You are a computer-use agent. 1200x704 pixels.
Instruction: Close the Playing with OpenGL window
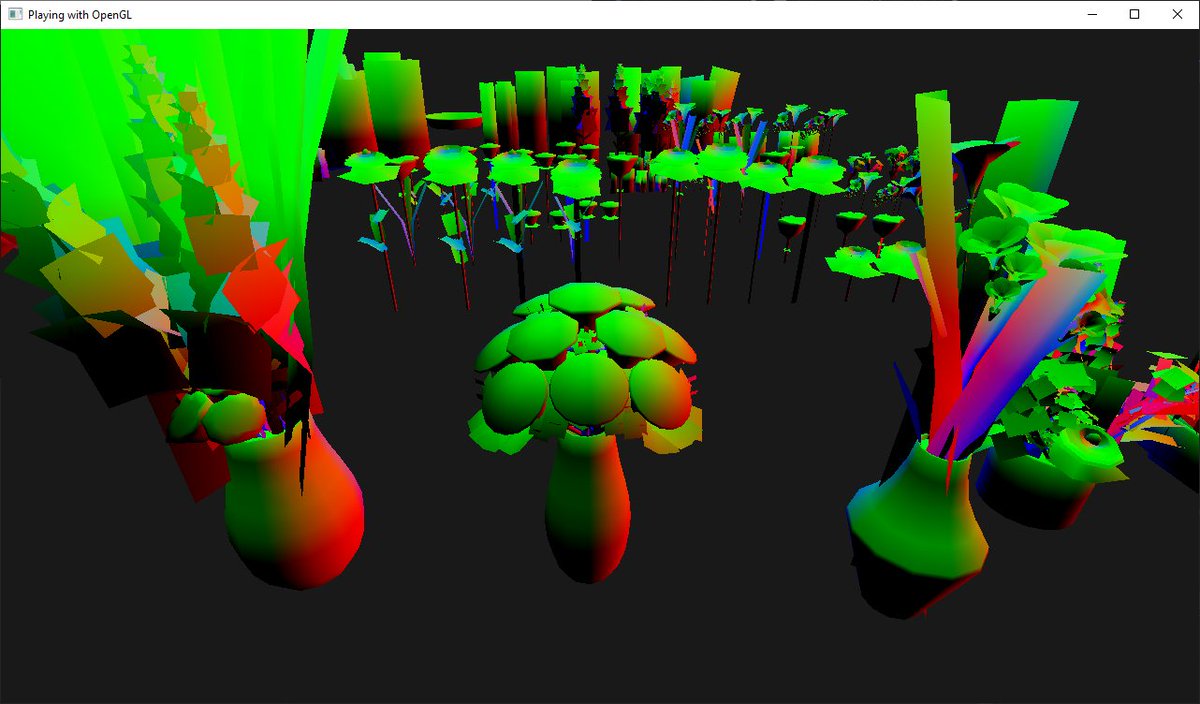pos(1178,15)
